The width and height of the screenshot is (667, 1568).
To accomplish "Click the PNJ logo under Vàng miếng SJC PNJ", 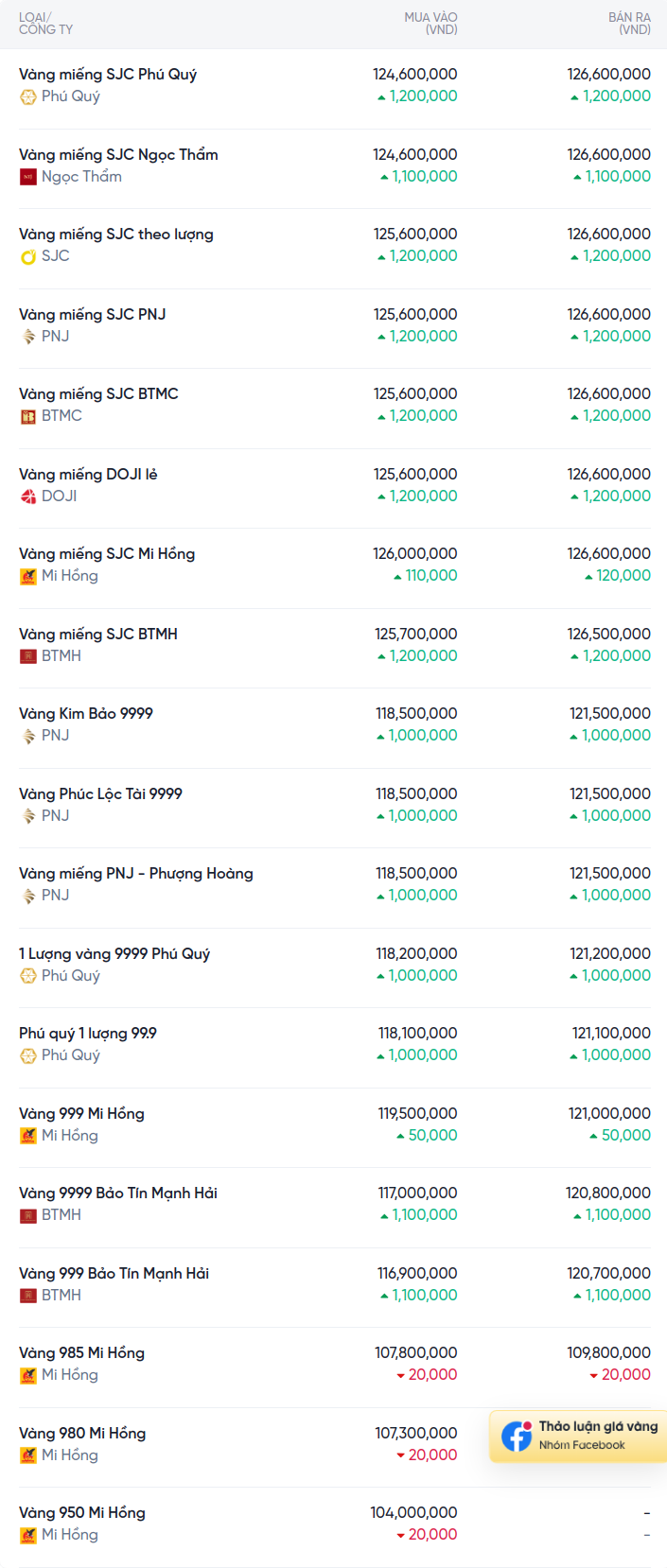I will click(x=28, y=337).
